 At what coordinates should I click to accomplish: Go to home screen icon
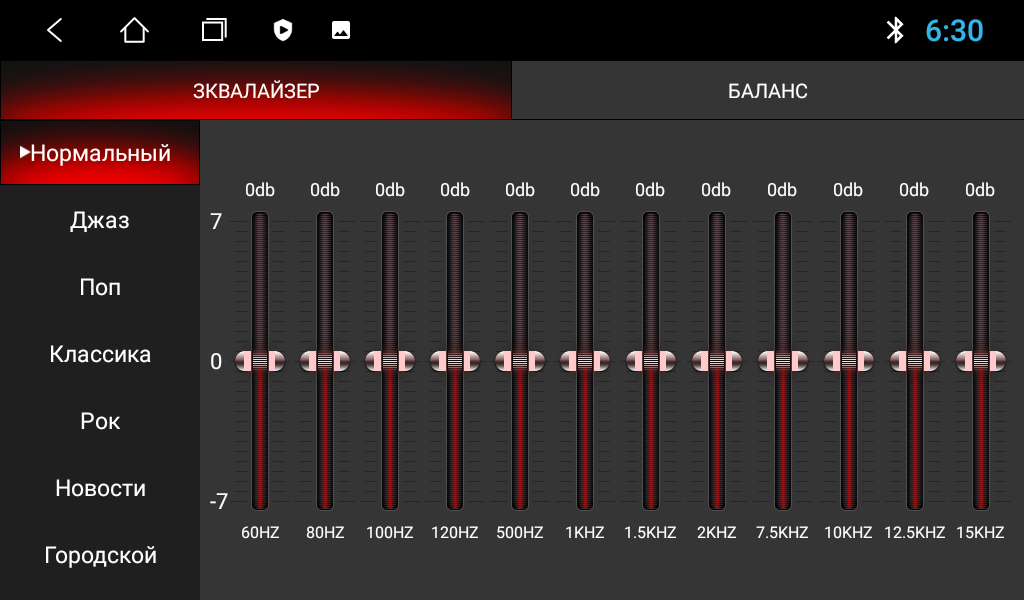pos(135,30)
